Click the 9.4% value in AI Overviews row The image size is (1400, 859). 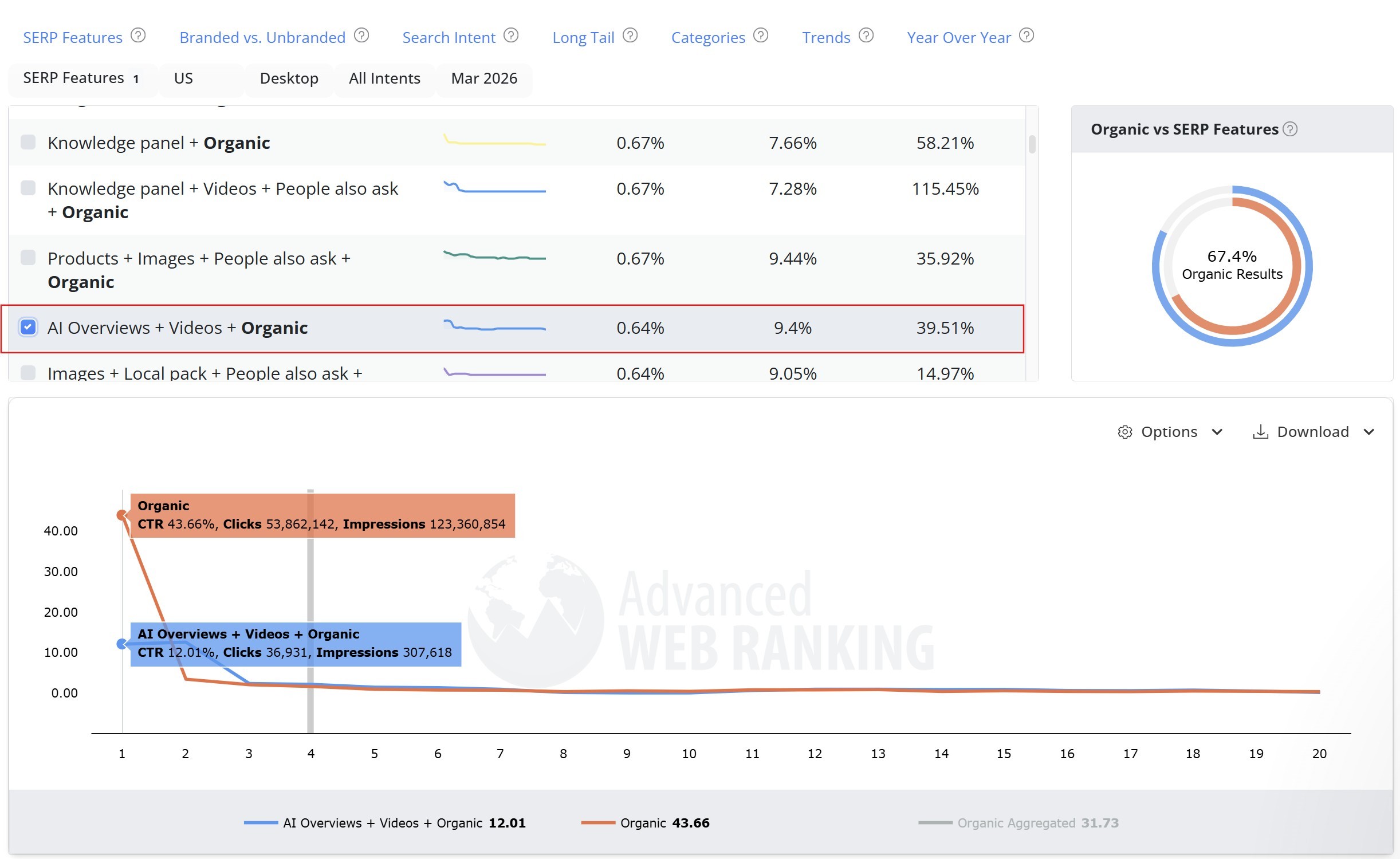tap(792, 328)
